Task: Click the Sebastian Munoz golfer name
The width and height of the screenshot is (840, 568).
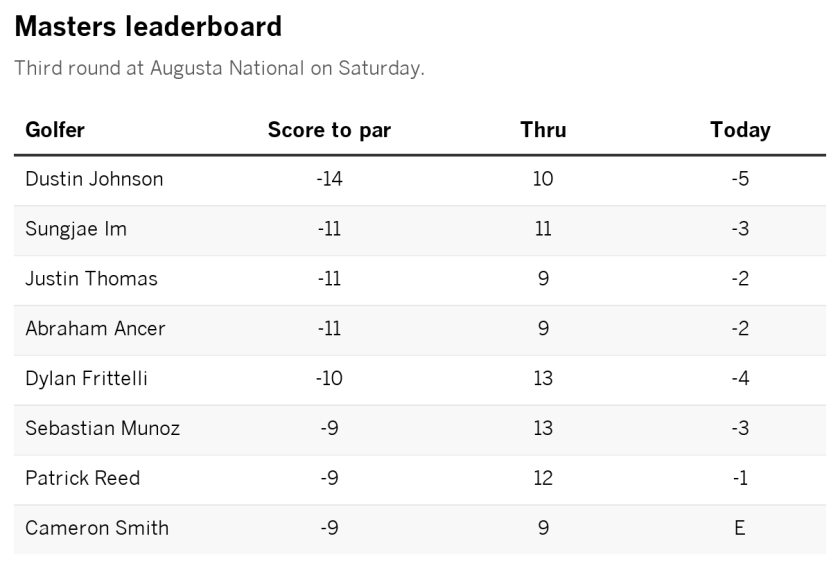Action: point(103,429)
